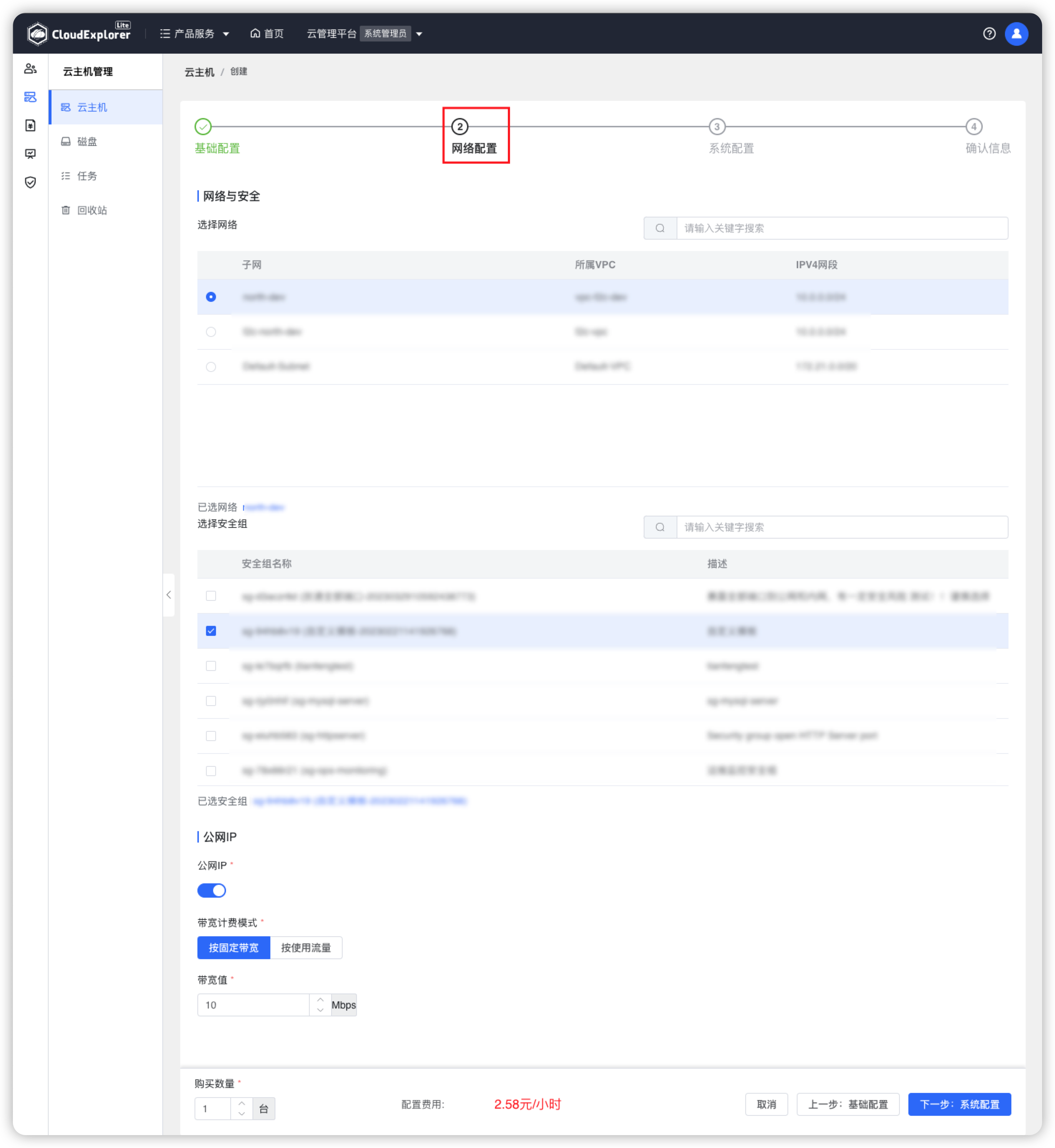Image resolution: width=1055 pixels, height=1148 pixels.
Task: Click the 描述 column header
Action: pos(717,564)
